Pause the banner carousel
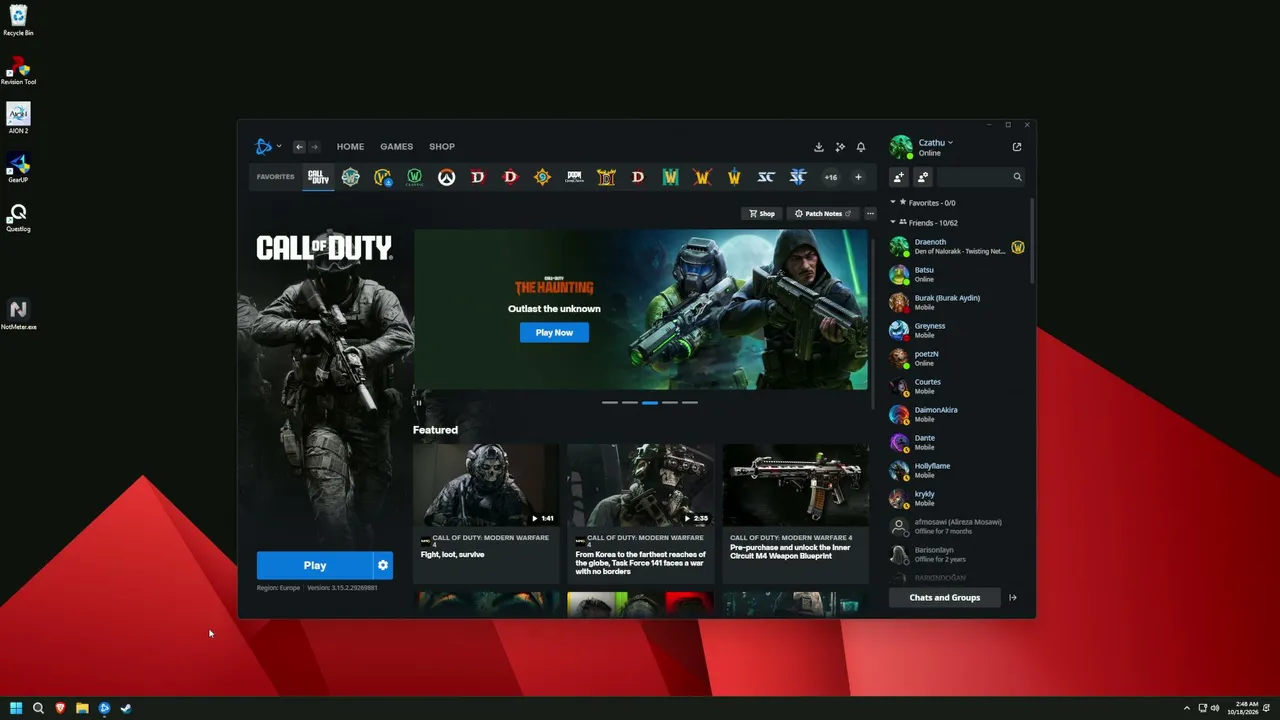The width and height of the screenshot is (1280, 720). [419, 402]
